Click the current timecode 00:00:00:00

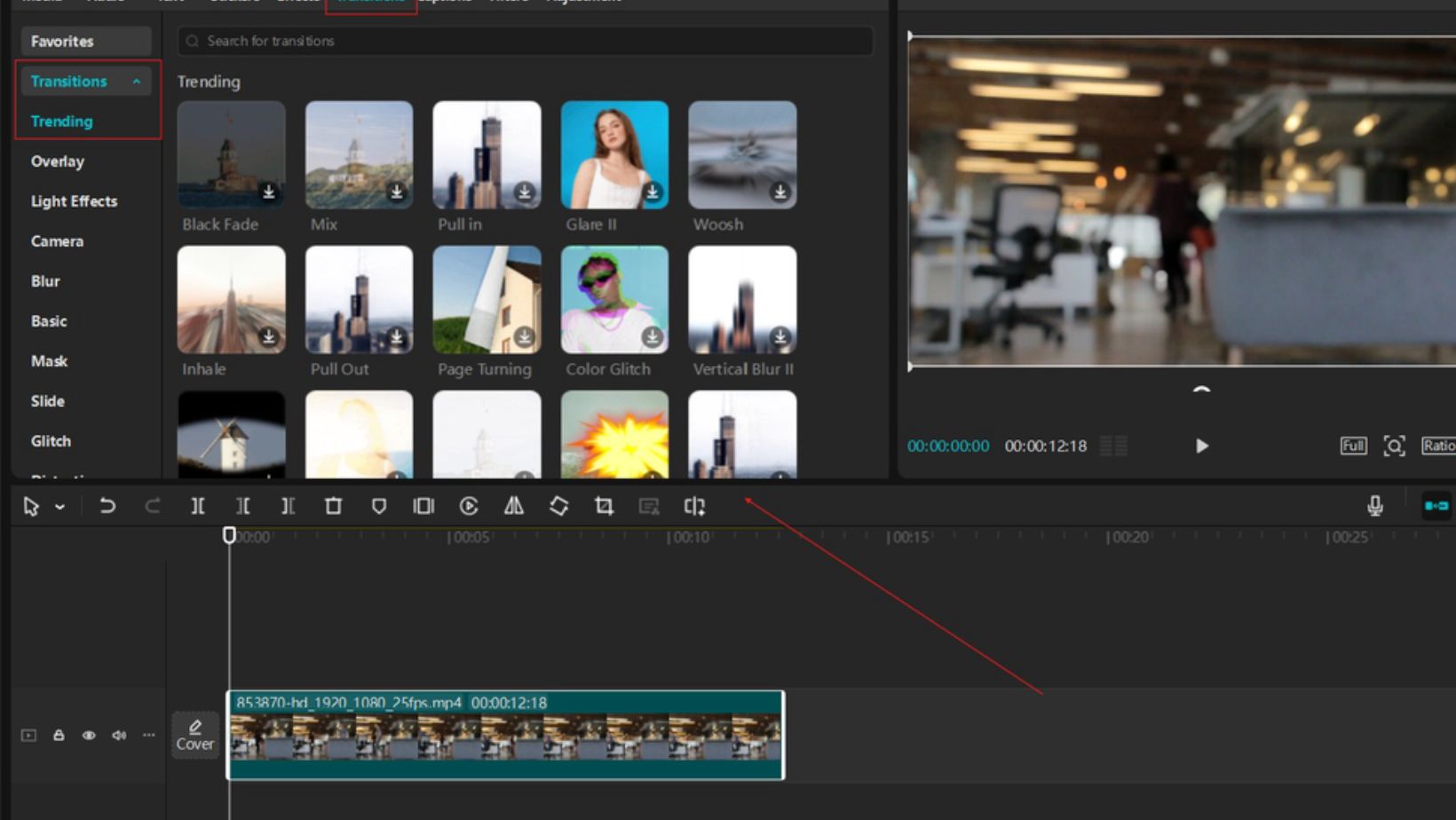coord(948,446)
